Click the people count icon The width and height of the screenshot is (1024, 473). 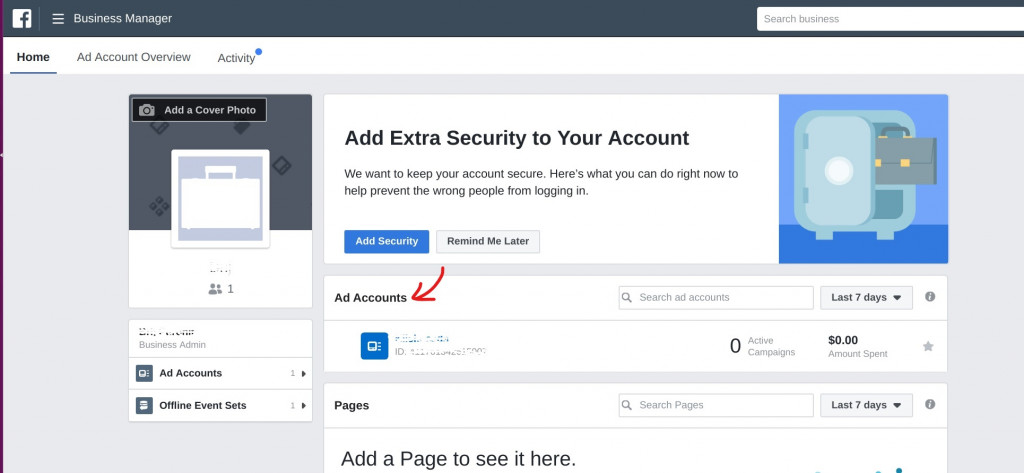point(215,289)
